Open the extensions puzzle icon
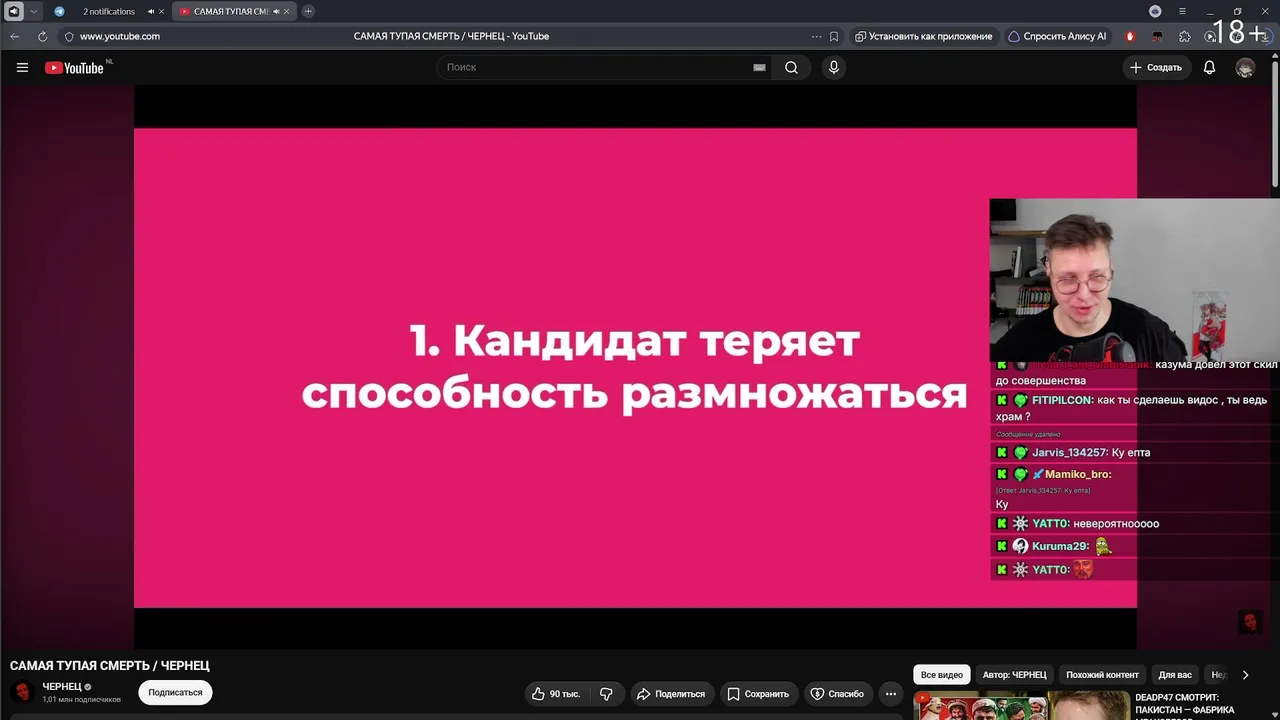 (x=1185, y=36)
